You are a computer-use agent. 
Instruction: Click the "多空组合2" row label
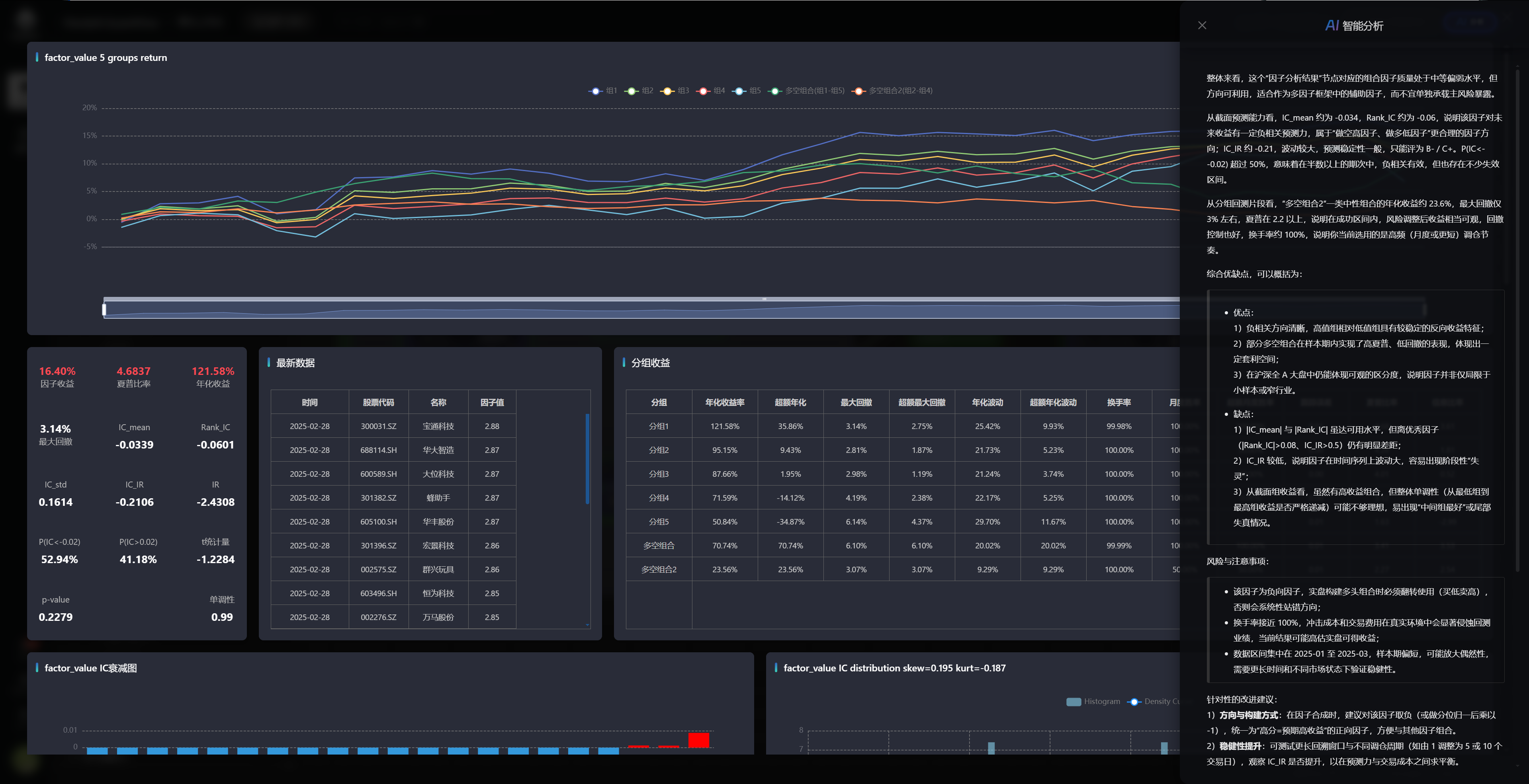click(659, 569)
